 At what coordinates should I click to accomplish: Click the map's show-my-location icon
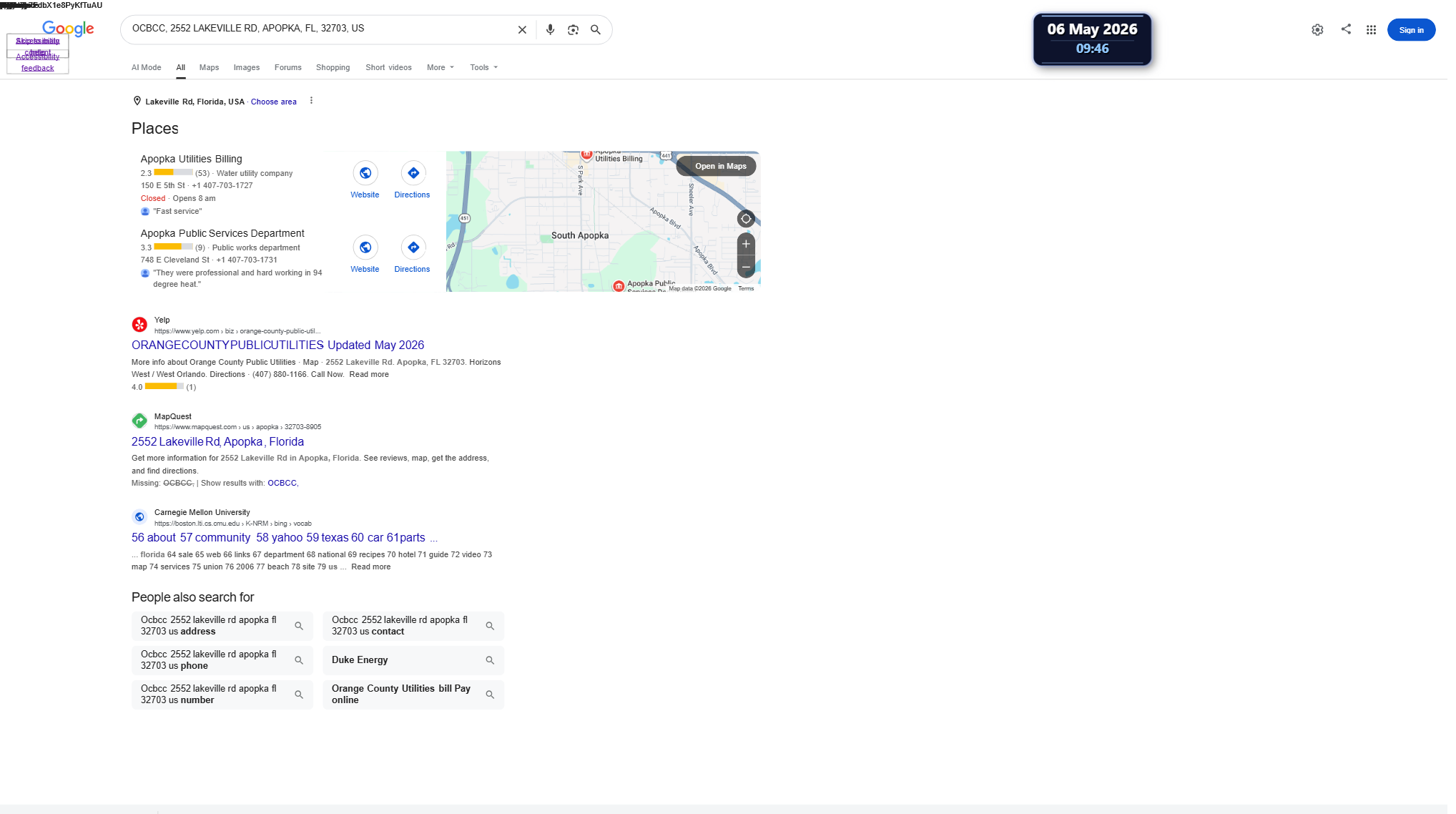click(746, 219)
